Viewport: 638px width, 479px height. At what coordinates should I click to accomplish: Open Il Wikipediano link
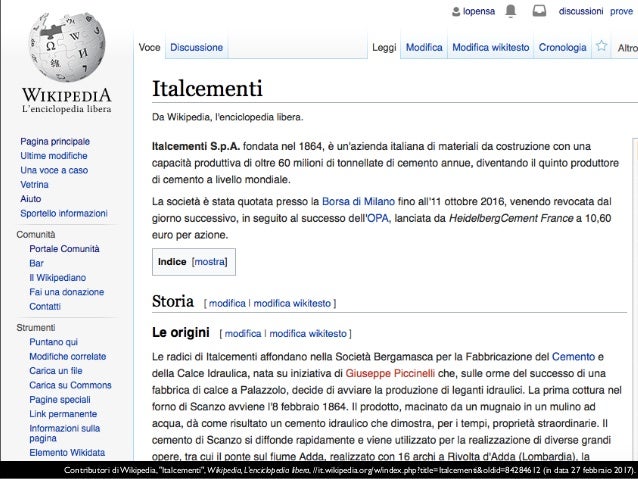57,278
